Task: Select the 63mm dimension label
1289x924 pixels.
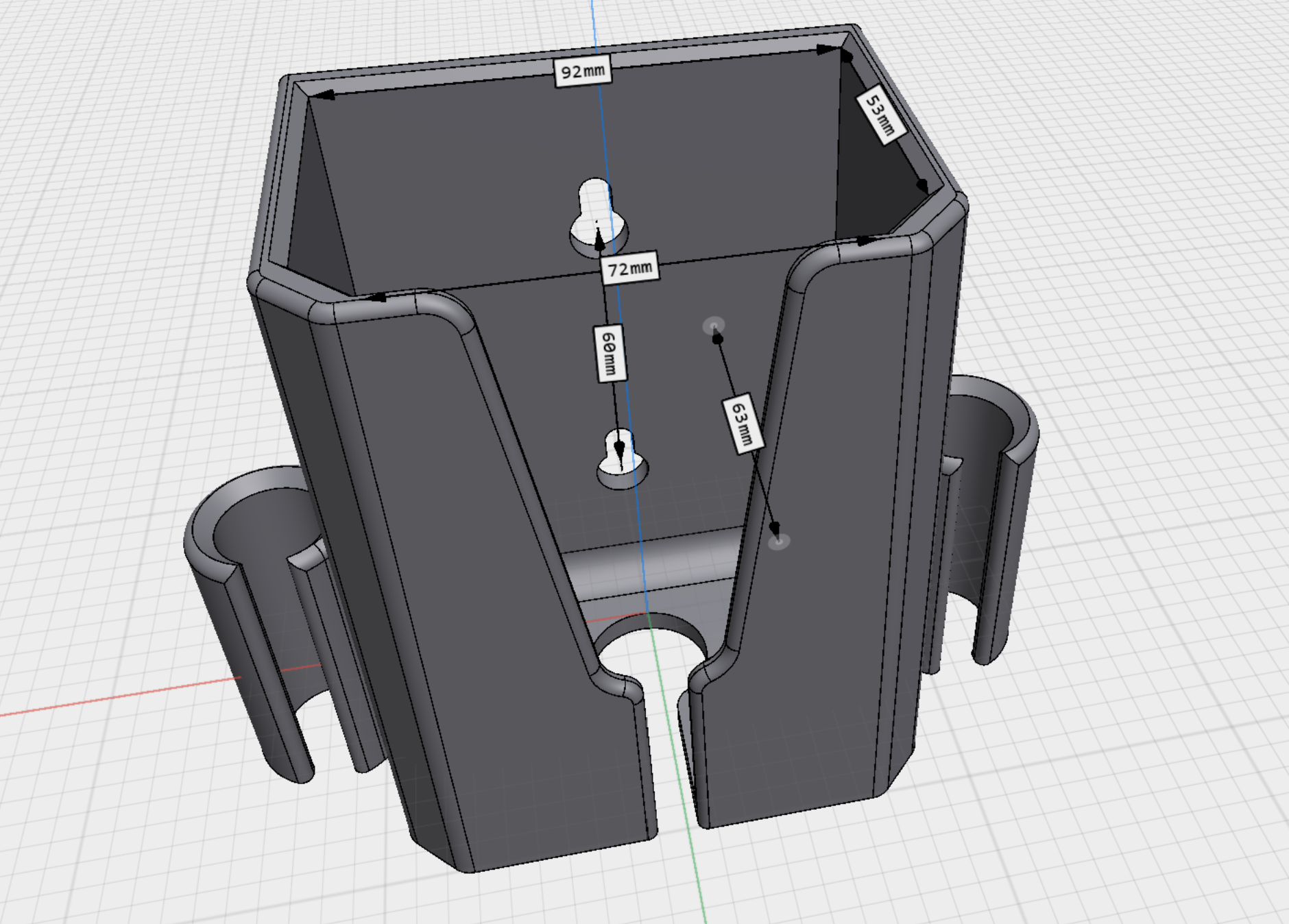Action: (x=743, y=423)
